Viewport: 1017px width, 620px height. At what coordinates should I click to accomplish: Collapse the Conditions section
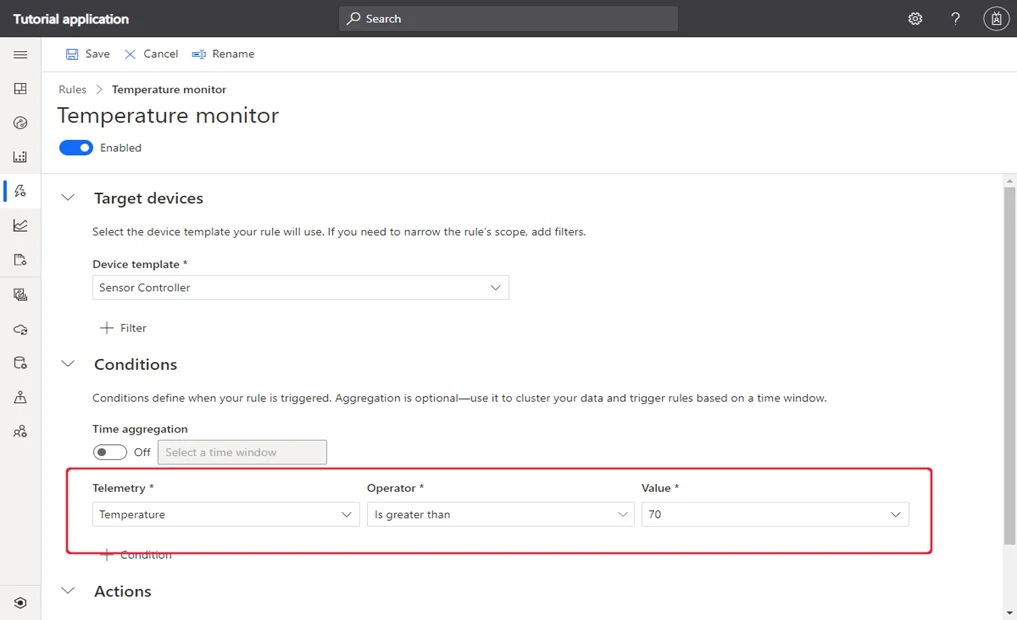tap(68, 364)
